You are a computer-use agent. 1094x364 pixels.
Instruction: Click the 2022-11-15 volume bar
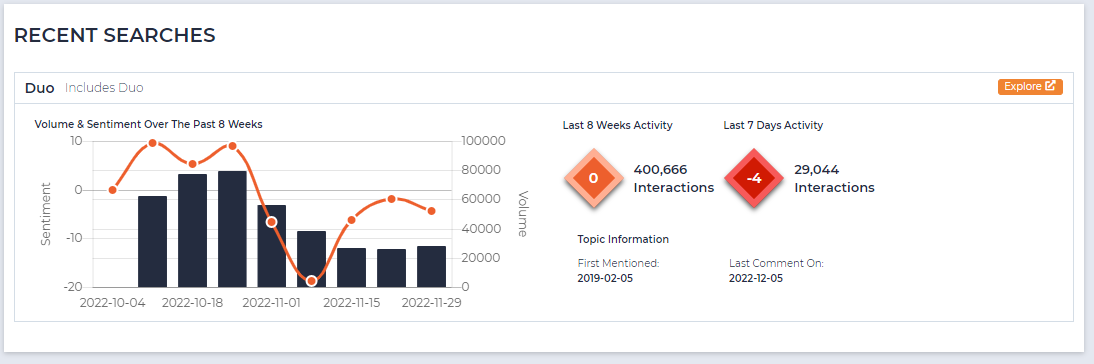tap(352, 267)
